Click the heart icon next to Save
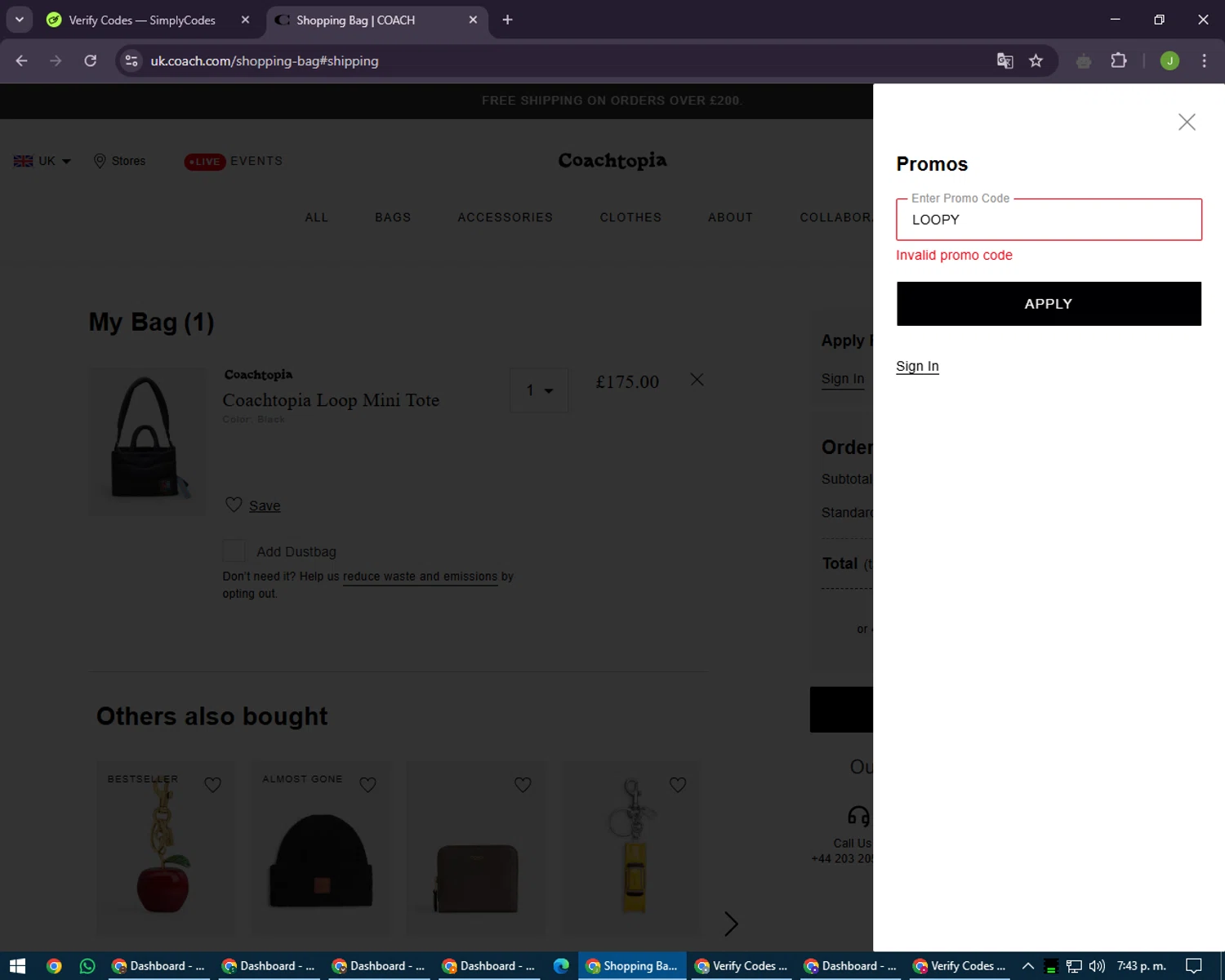The height and width of the screenshot is (980, 1225). point(234,505)
